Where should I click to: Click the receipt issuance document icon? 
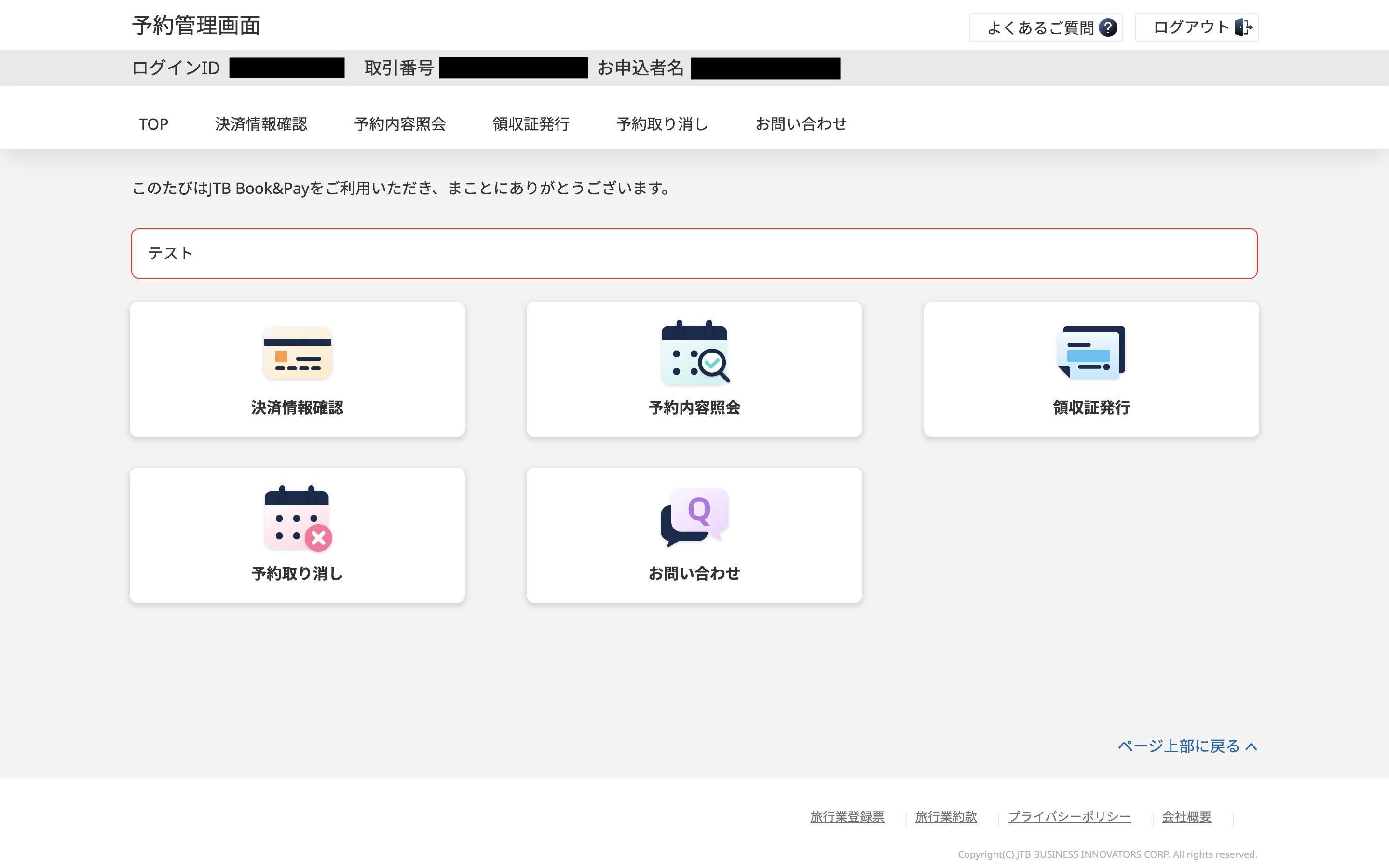tap(1091, 353)
